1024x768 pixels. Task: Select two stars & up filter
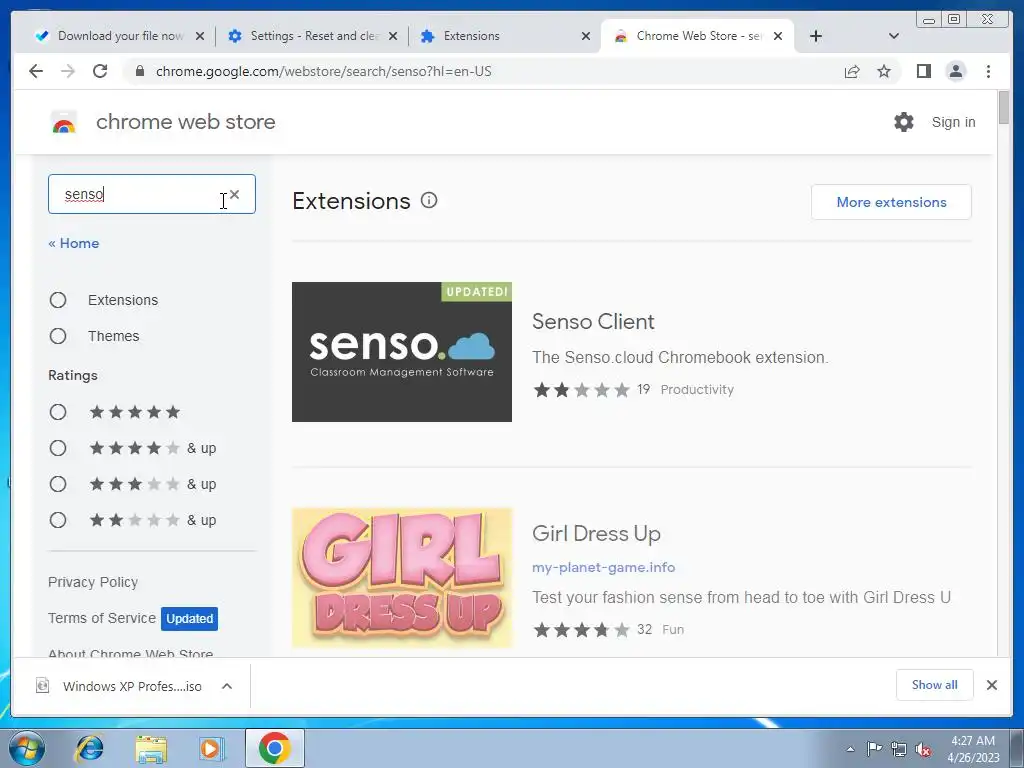point(58,520)
